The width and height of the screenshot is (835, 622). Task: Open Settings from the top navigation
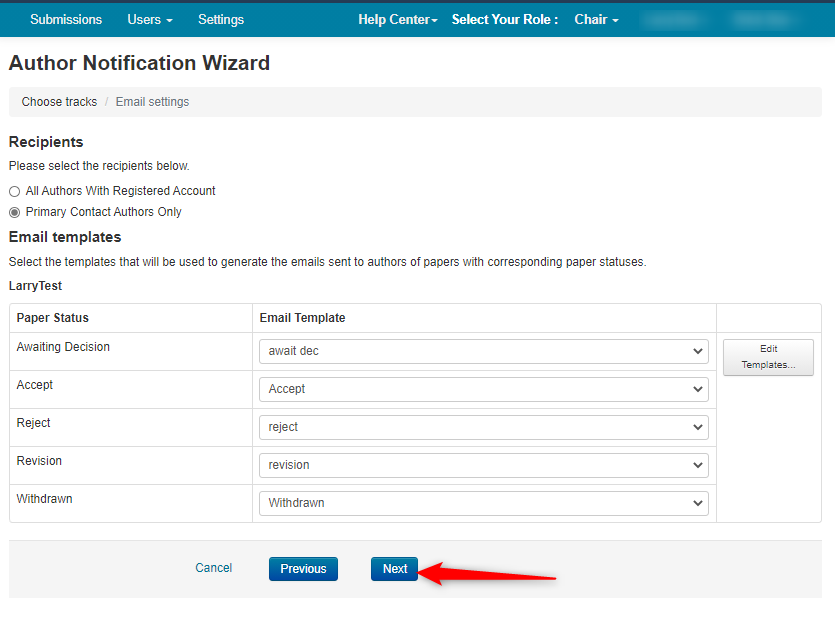[x=221, y=20]
